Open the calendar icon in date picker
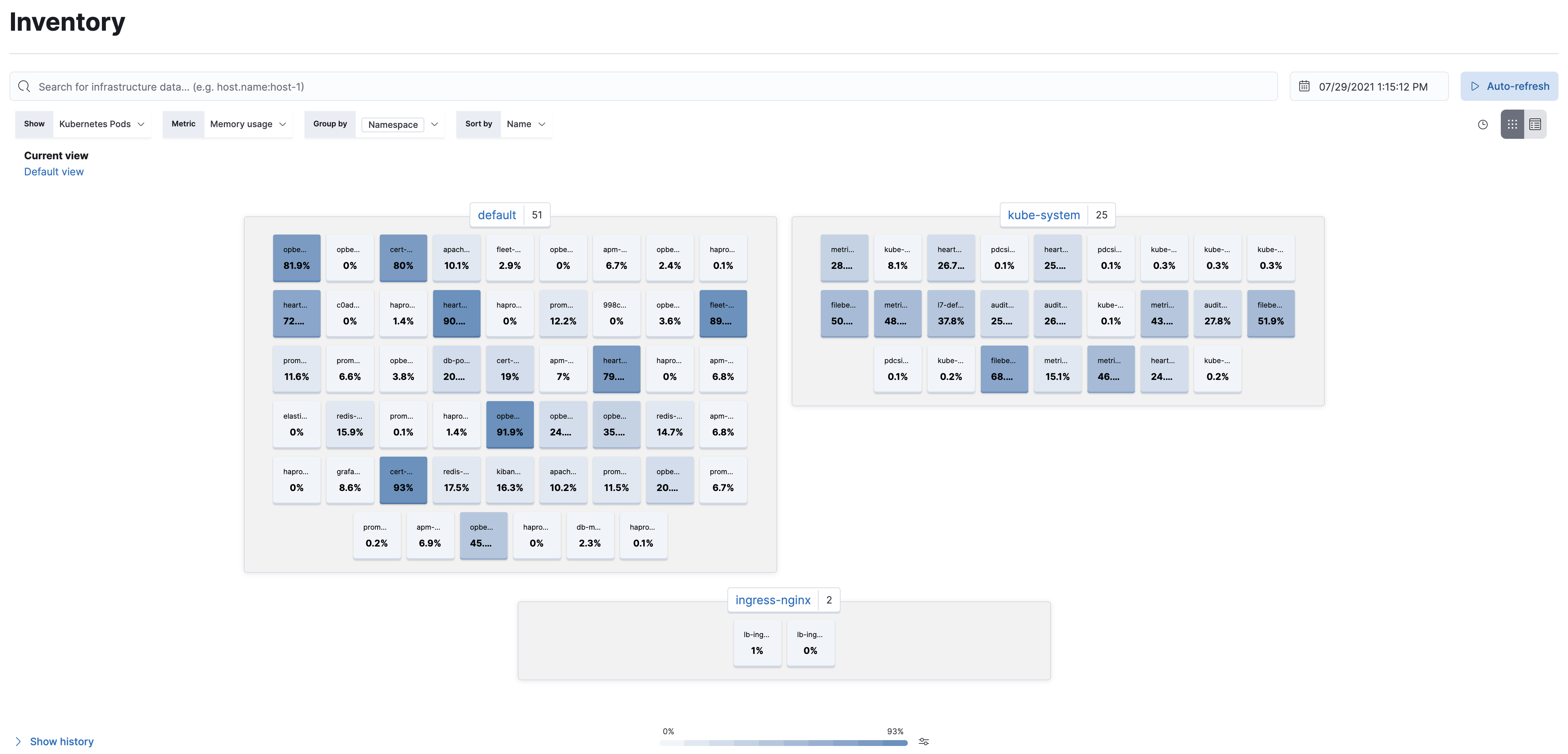The image size is (1568, 754). click(x=1304, y=86)
